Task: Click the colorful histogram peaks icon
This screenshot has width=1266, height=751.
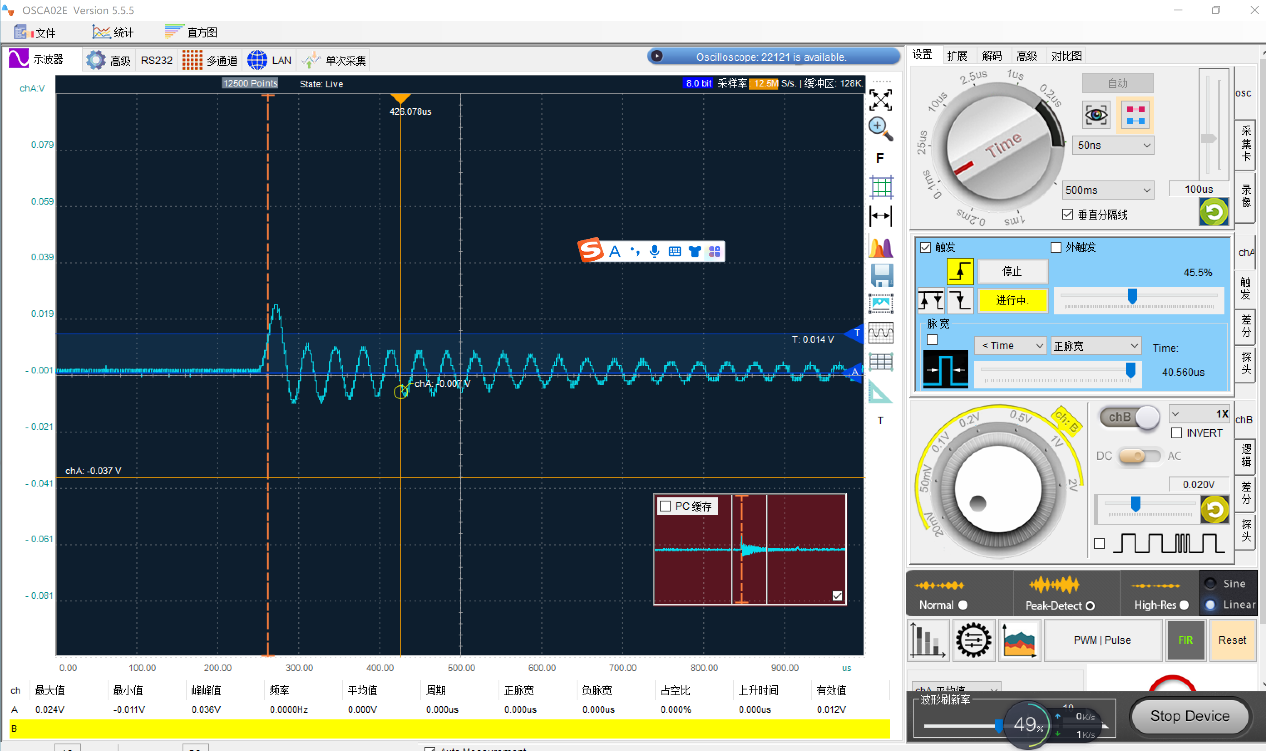Action: (x=881, y=246)
